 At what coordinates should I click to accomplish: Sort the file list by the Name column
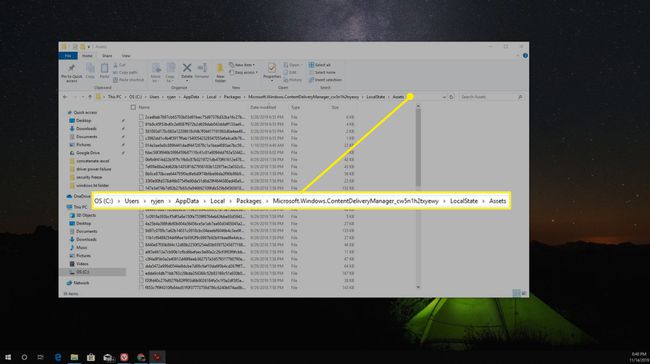[144, 107]
